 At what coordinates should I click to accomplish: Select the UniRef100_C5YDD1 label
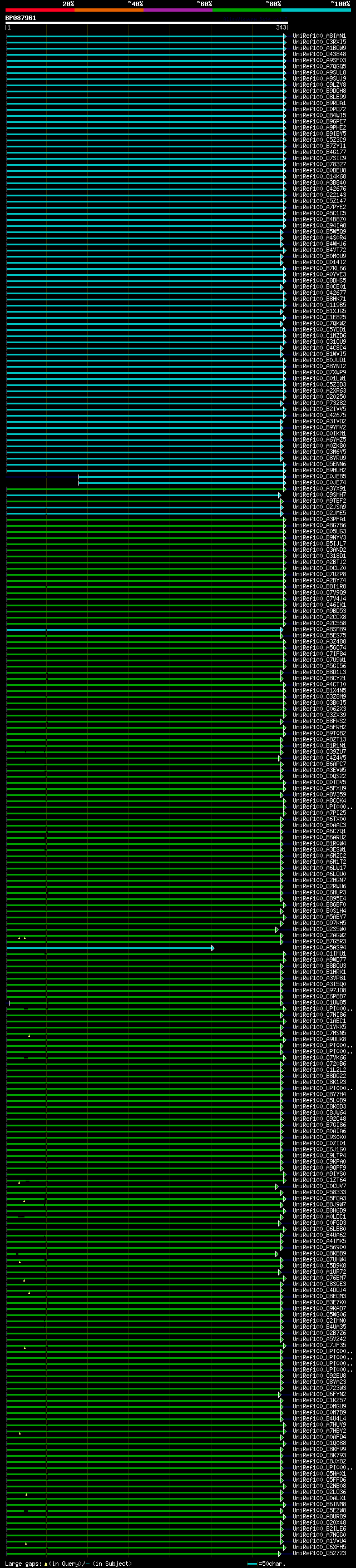[x=319, y=329]
